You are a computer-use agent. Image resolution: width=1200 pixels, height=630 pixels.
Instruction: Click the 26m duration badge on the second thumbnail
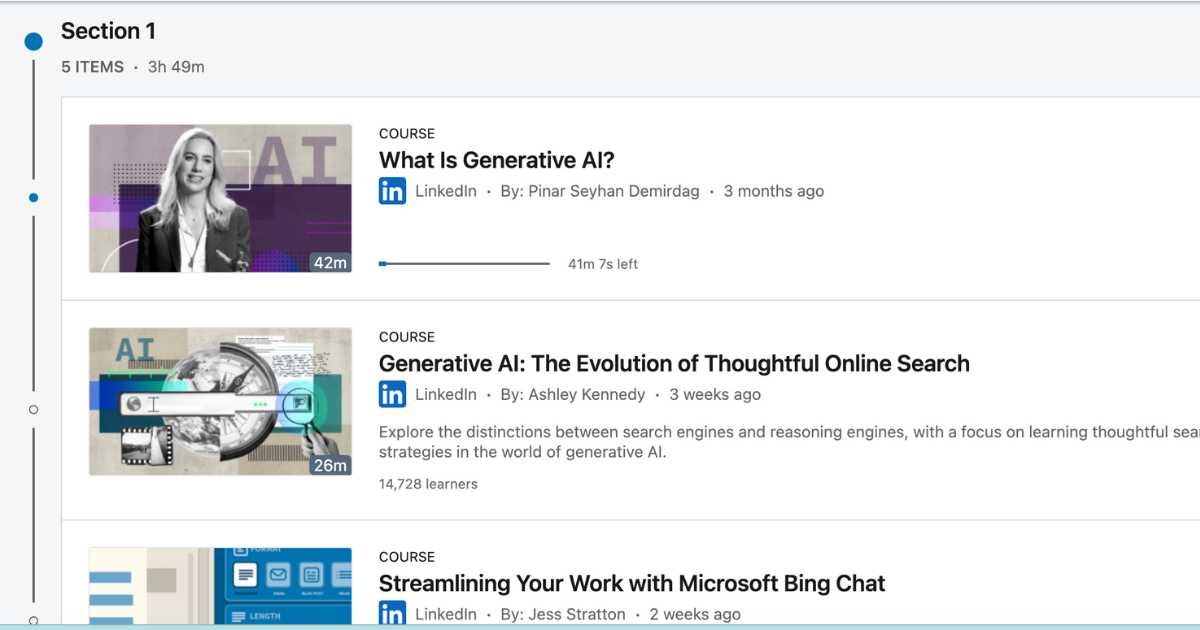(x=330, y=465)
